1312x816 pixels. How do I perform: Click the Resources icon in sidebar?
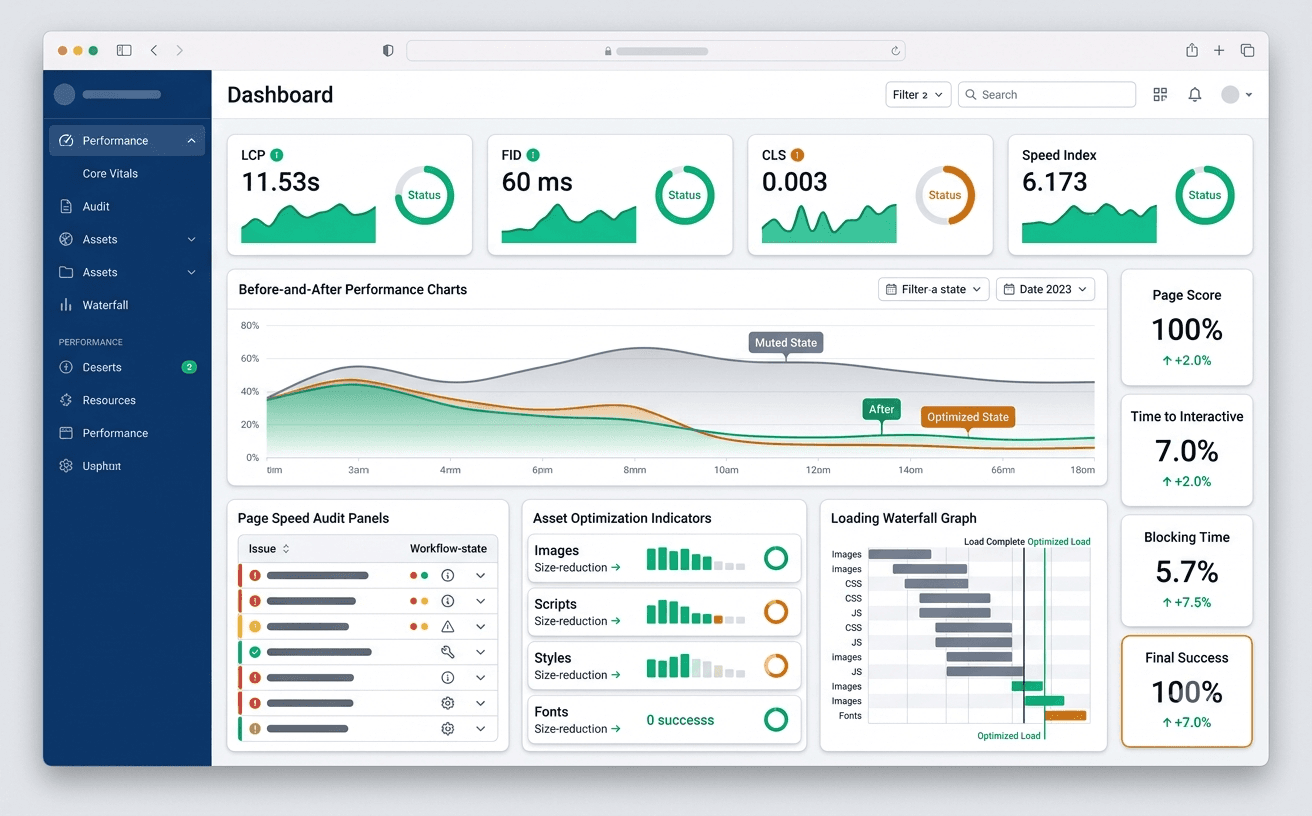[66, 400]
